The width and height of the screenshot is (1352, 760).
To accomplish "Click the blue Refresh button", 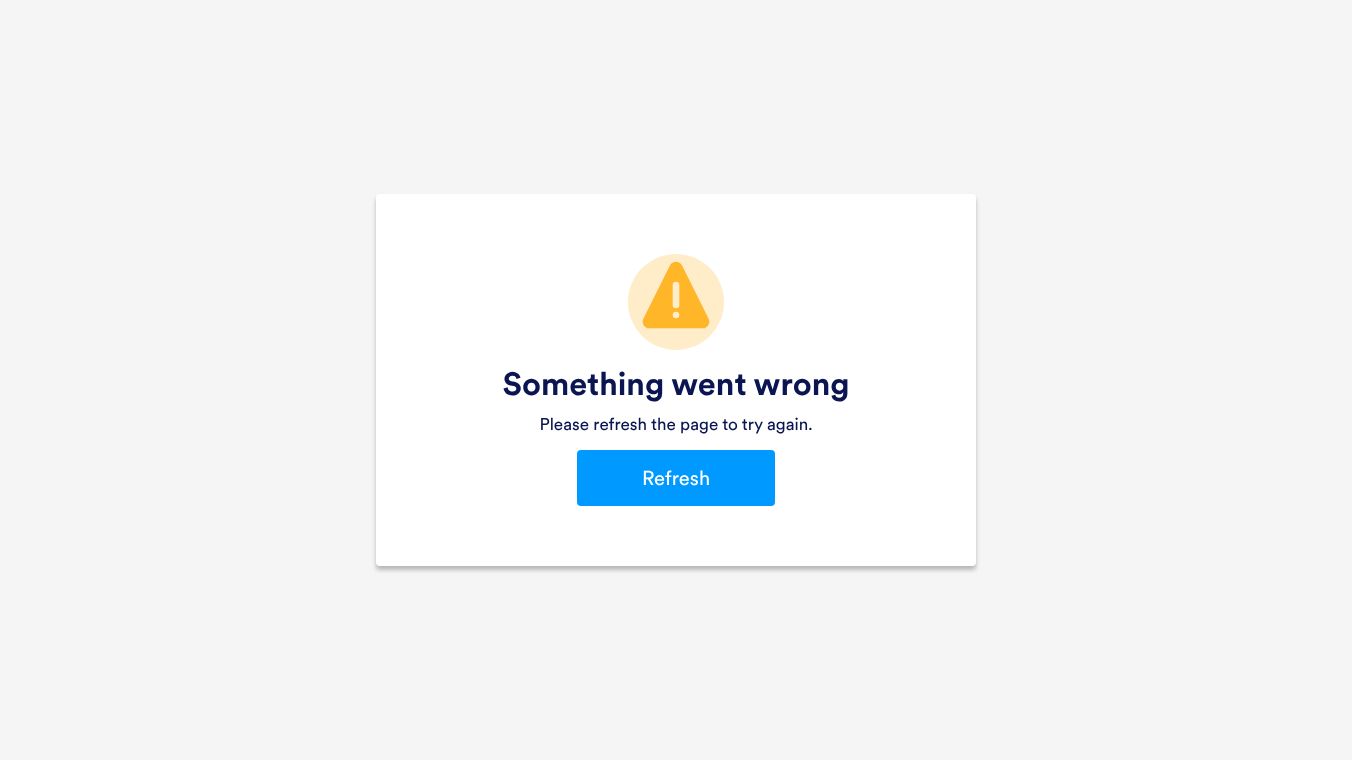I will pyautogui.click(x=676, y=478).
